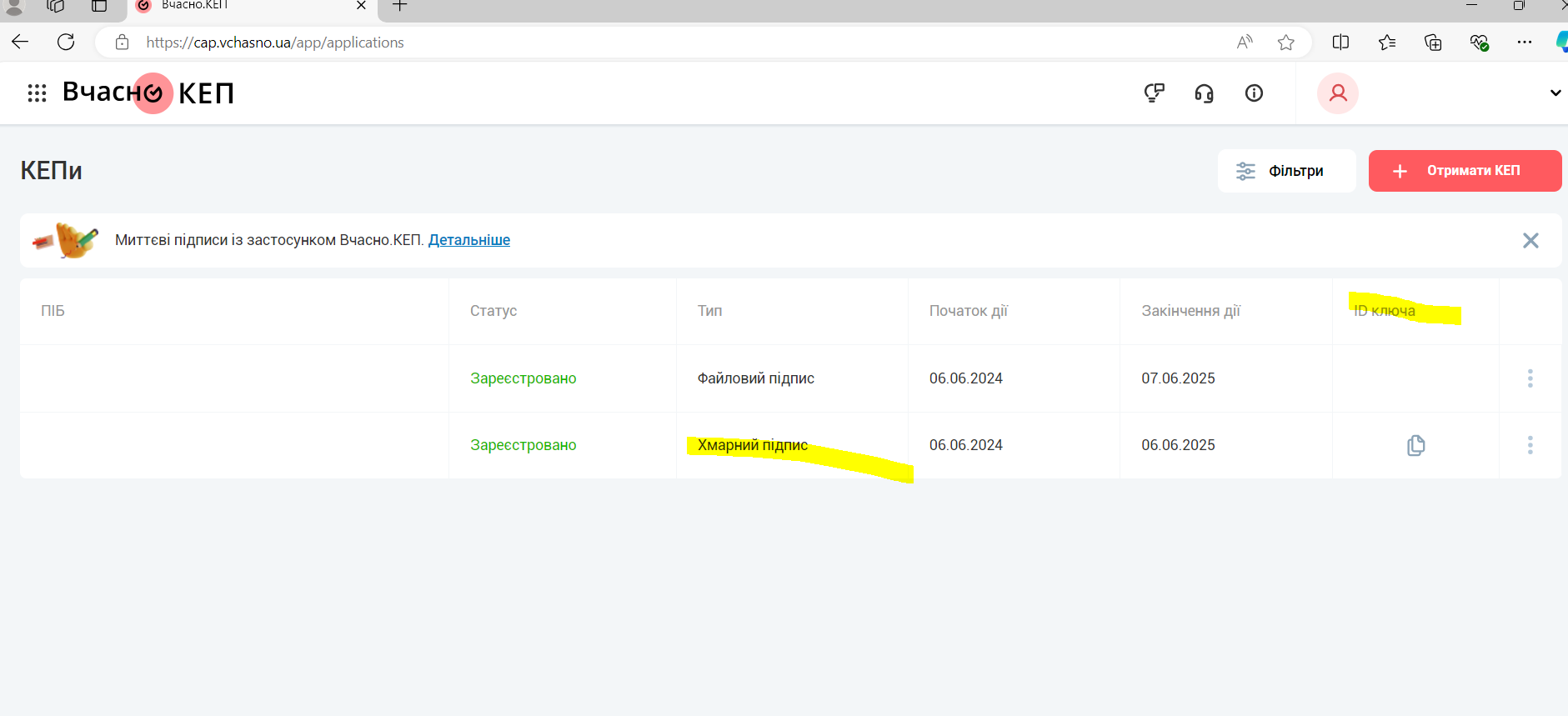Copy key ID for Хмарний підпис
Viewport: 1568px width, 716px height.
pos(1415,445)
